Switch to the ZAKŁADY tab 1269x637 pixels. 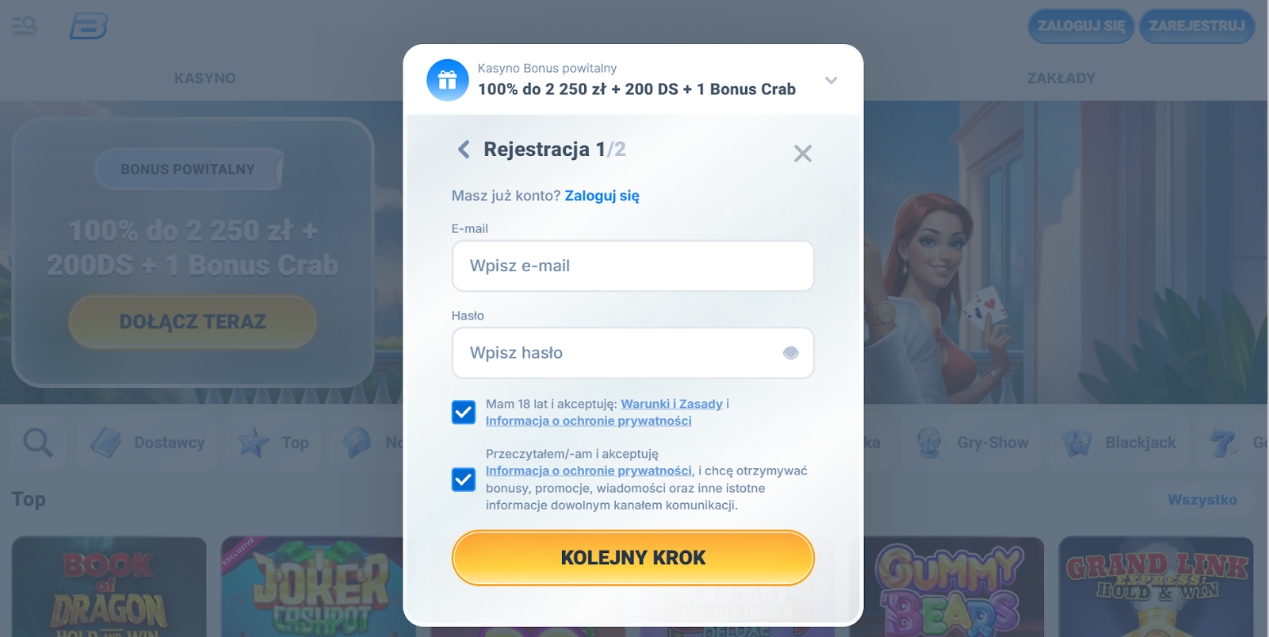click(x=1061, y=78)
